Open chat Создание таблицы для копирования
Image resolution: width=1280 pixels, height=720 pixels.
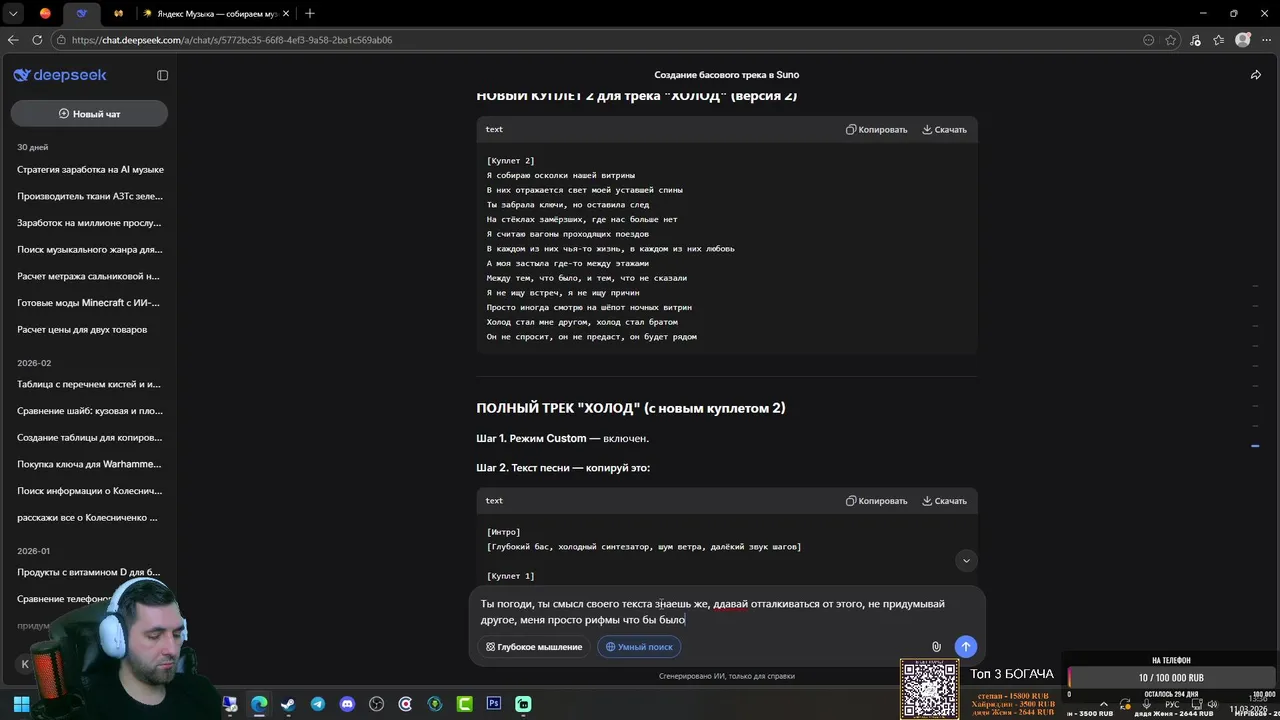coord(90,438)
